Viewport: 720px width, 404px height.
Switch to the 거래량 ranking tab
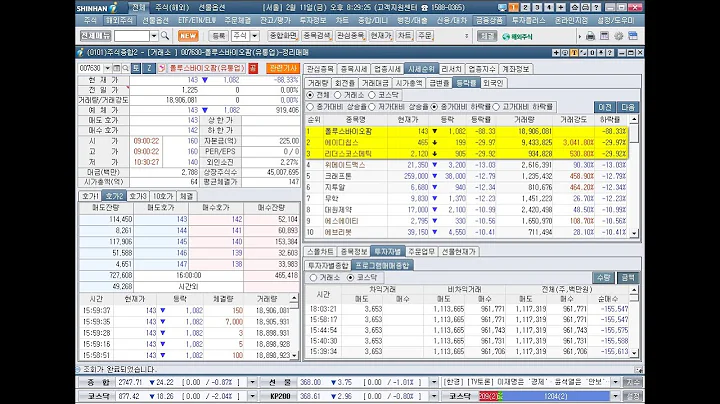318,83
